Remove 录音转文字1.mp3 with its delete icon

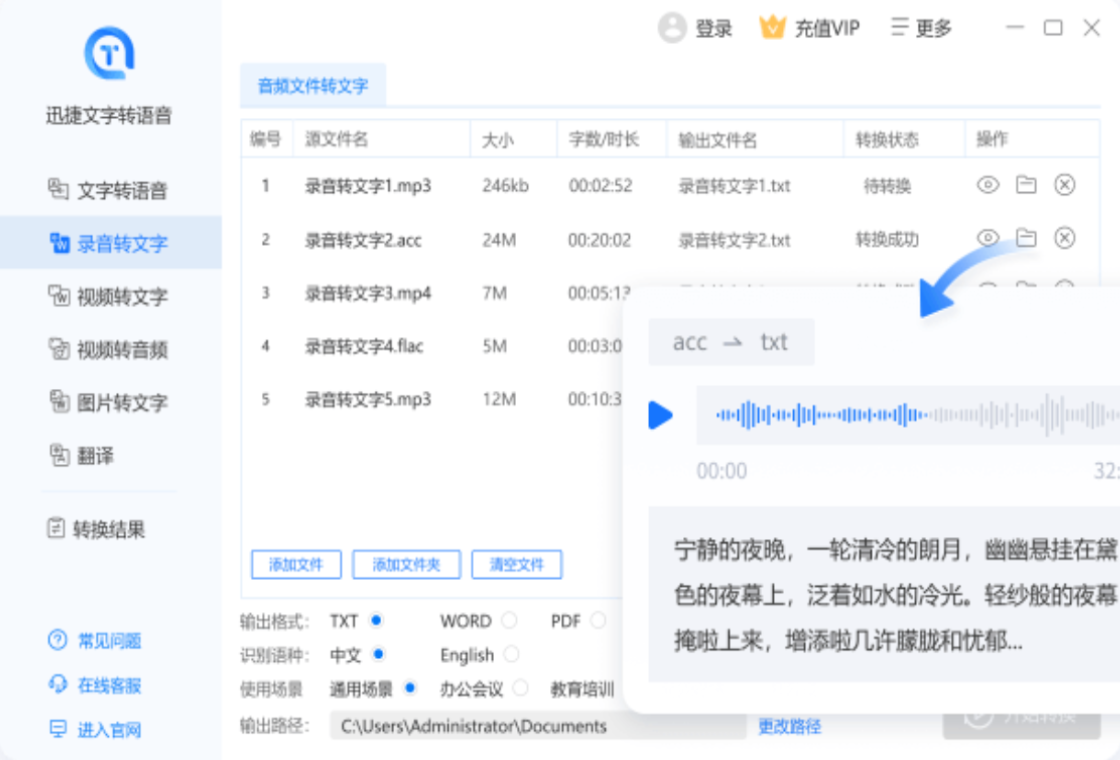click(1064, 185)
